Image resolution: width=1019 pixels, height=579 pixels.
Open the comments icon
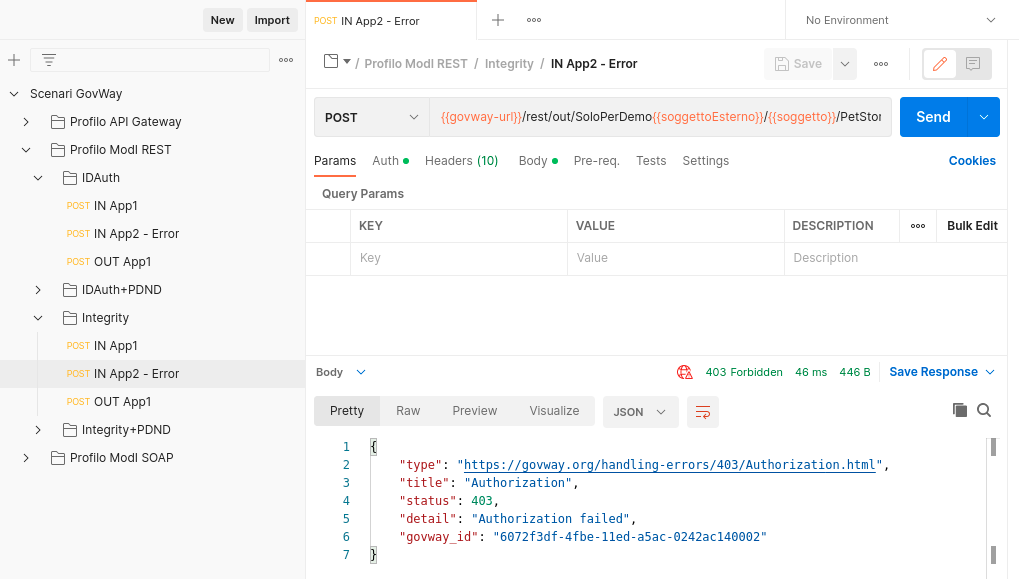(x=973, y=64)
